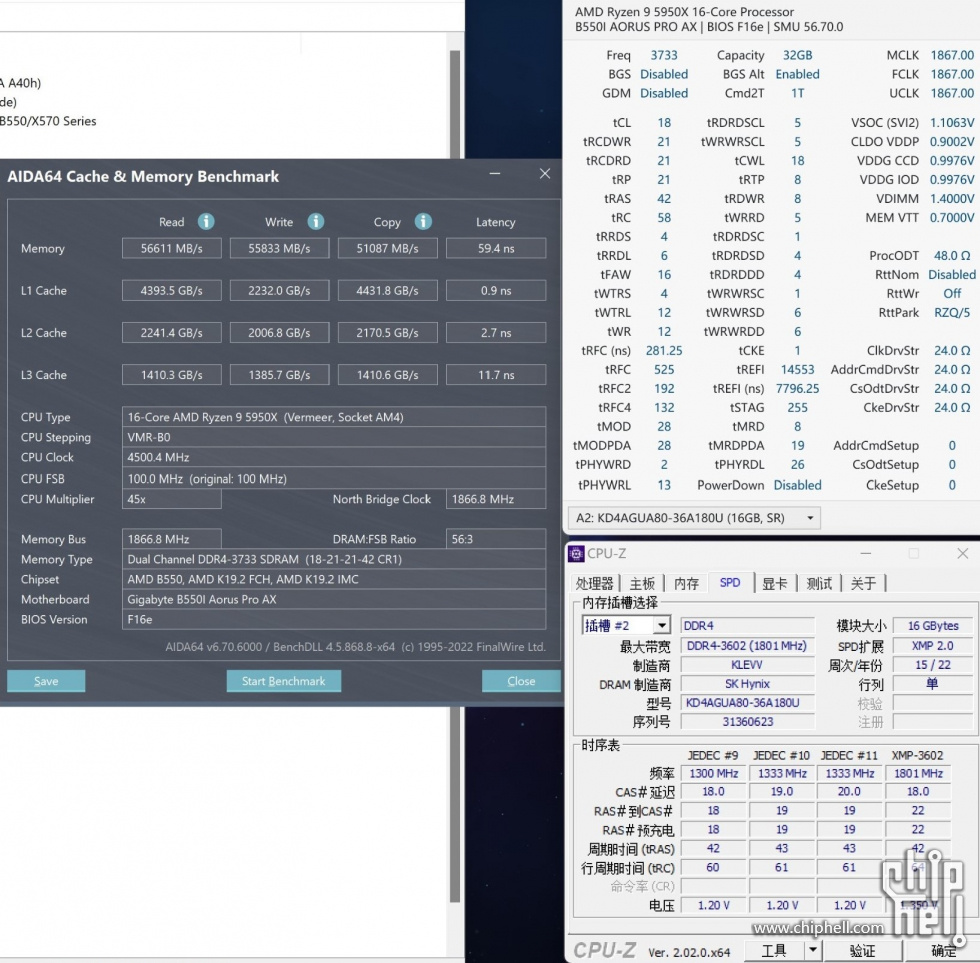Click the JEDEC #9 频率 1300 MHz cell

(x=713, y=774)
